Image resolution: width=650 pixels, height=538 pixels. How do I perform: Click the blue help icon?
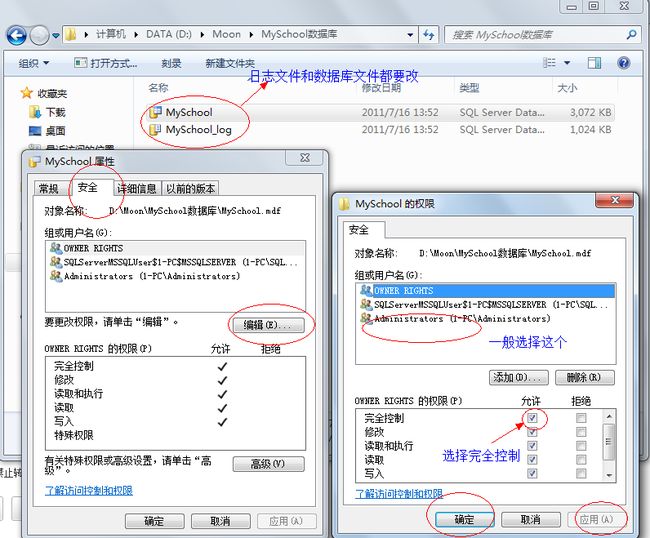coord(623,63)
